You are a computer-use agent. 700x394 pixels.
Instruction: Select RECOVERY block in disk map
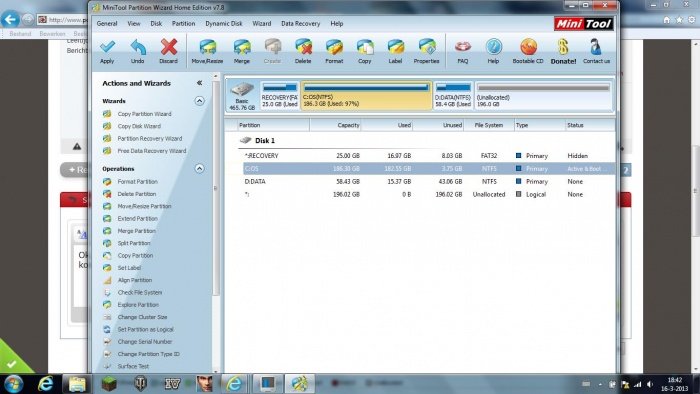(279, 95)
